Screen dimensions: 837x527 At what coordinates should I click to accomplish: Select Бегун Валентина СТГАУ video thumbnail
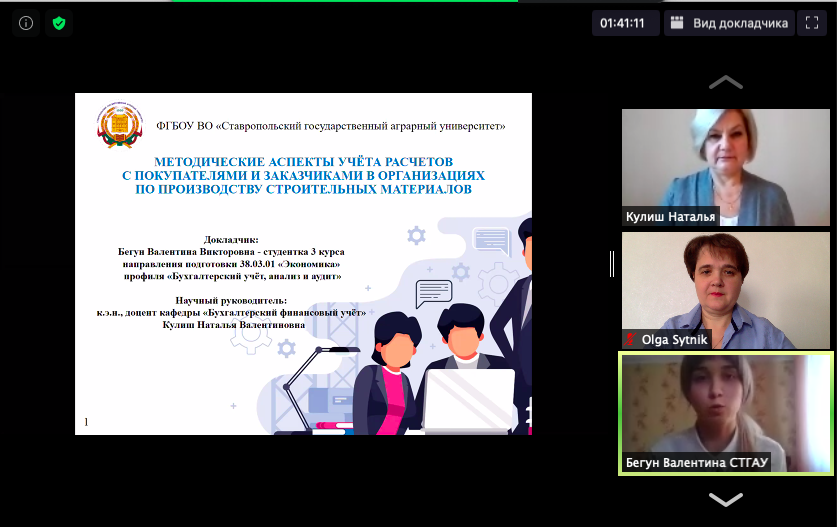[x=725, y=413]
